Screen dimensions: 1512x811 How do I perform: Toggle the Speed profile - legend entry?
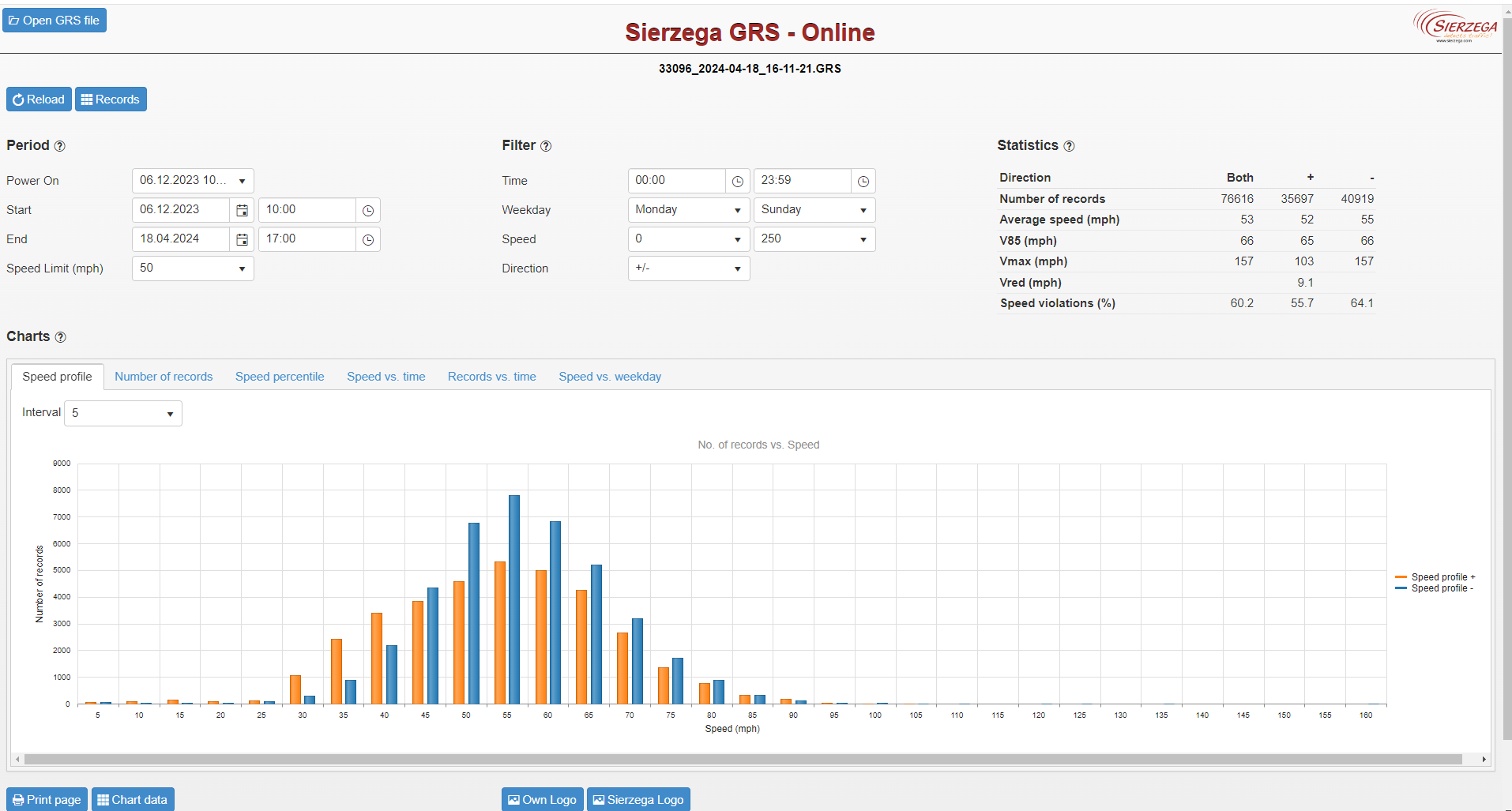tap(1435, 588)
